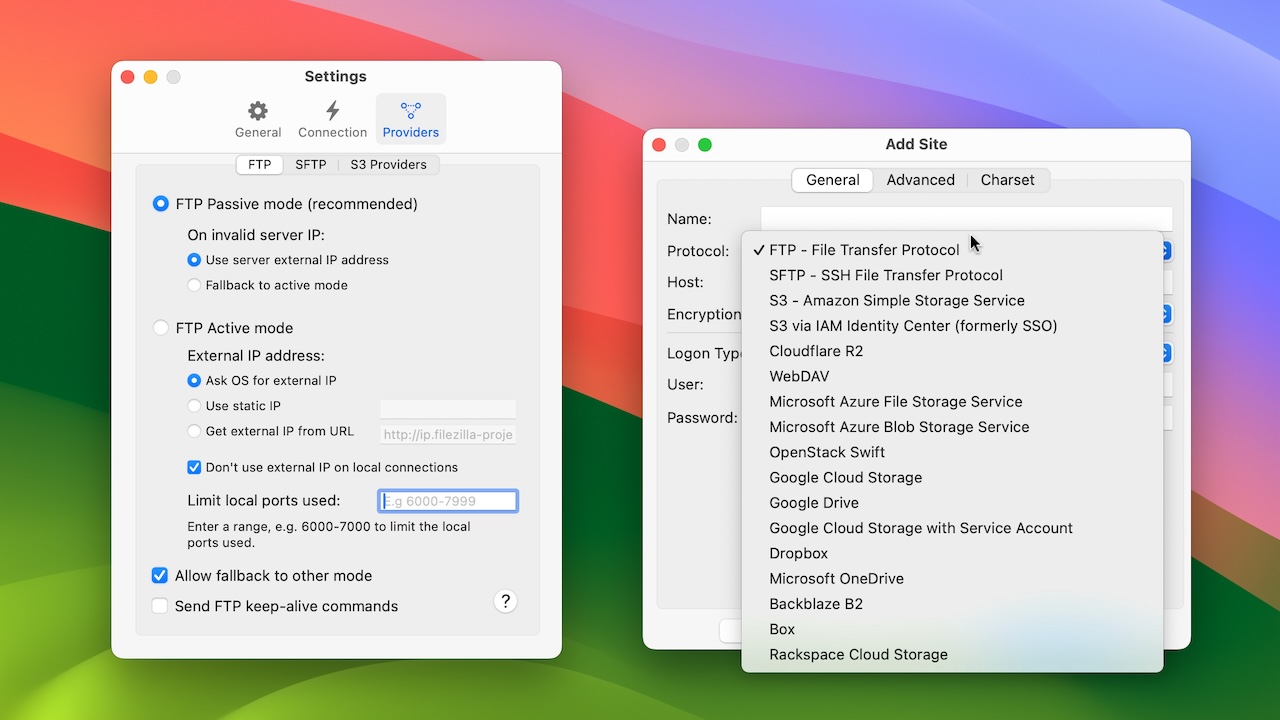Toggle Don't use external IP on local connections
1280x720 pixels.
[x=194, y=467]
